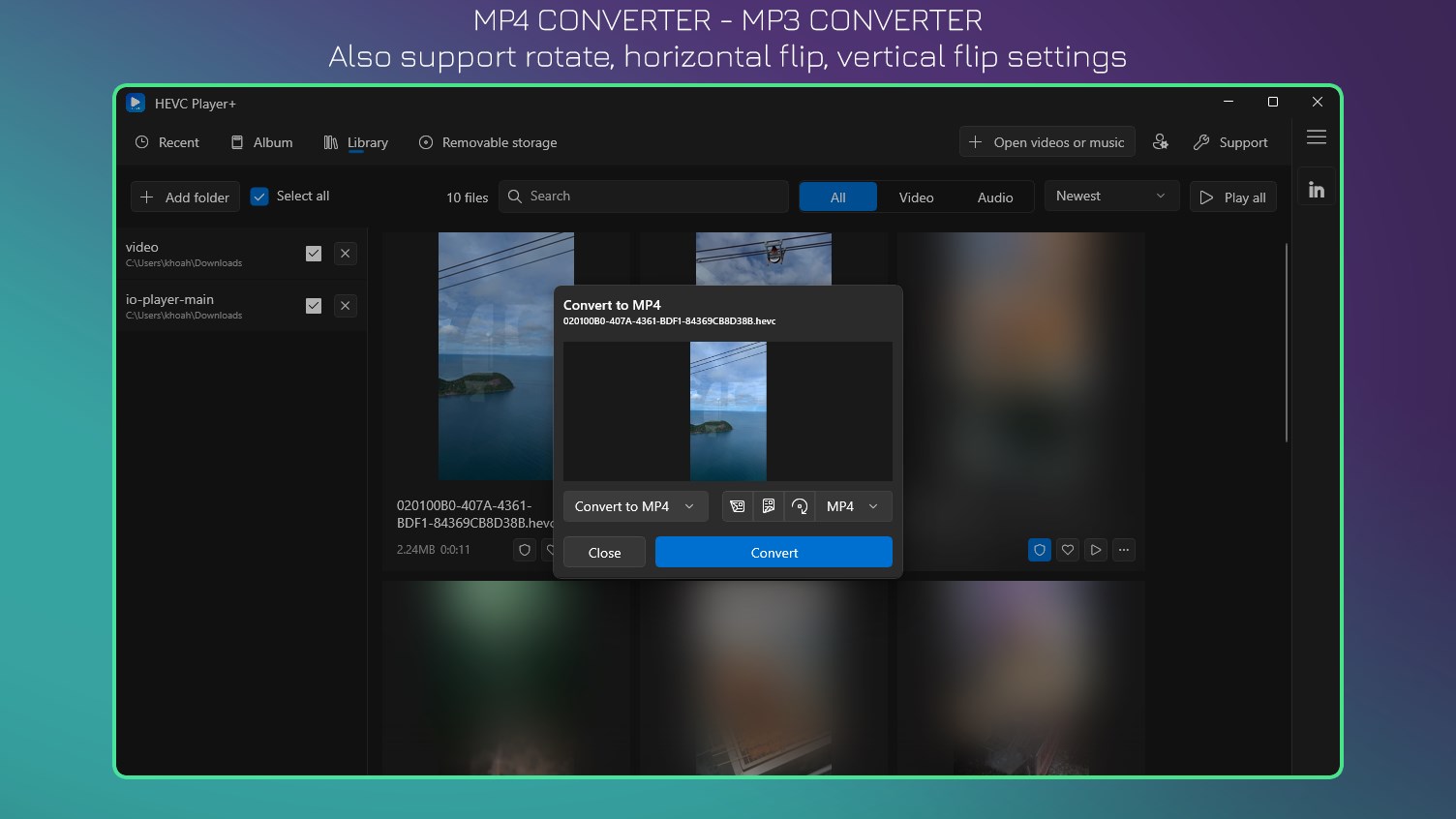Open the Newest sort dropdown

[1111, 197]
